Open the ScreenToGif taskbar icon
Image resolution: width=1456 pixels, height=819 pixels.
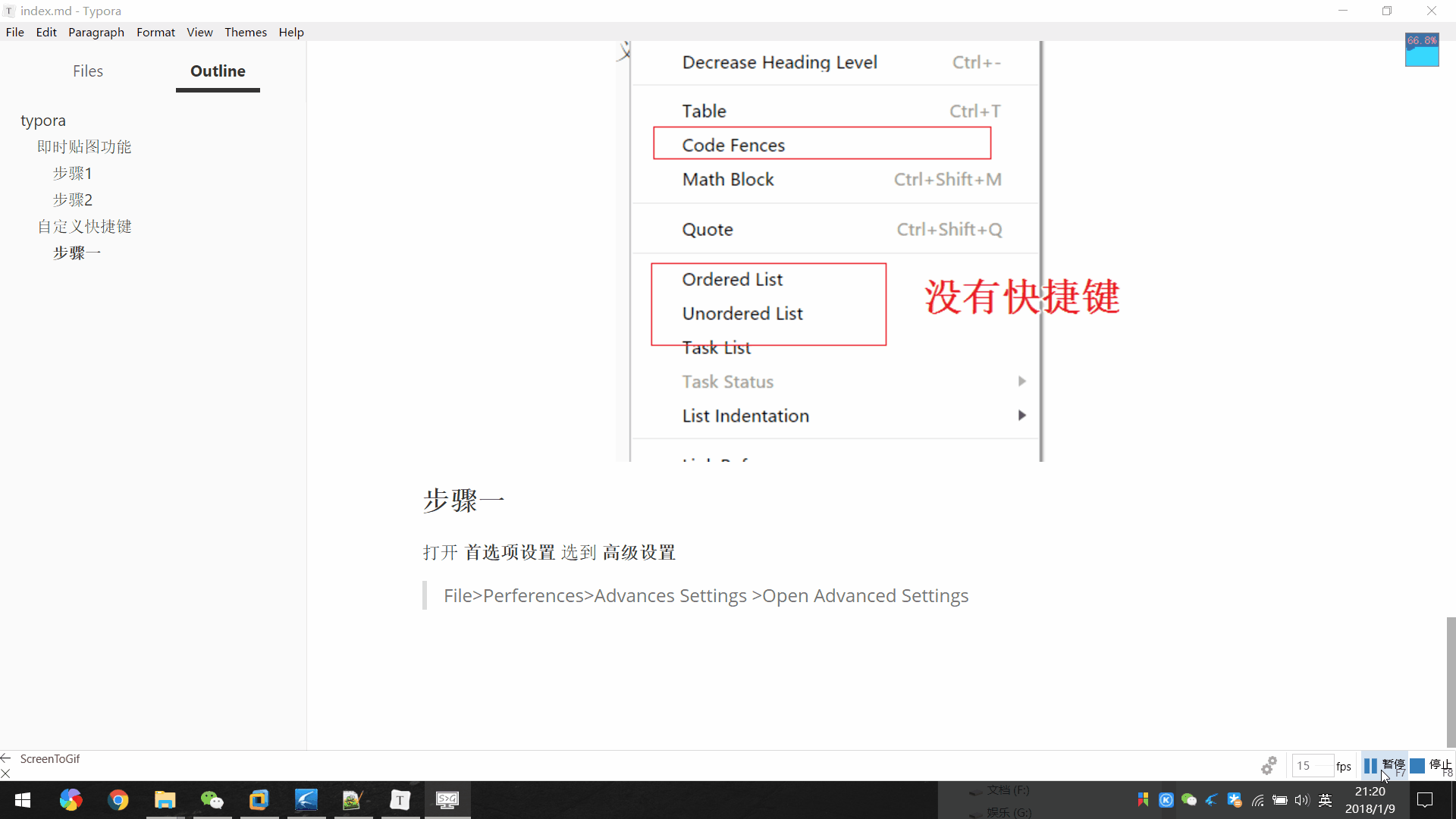click(447, 800)
